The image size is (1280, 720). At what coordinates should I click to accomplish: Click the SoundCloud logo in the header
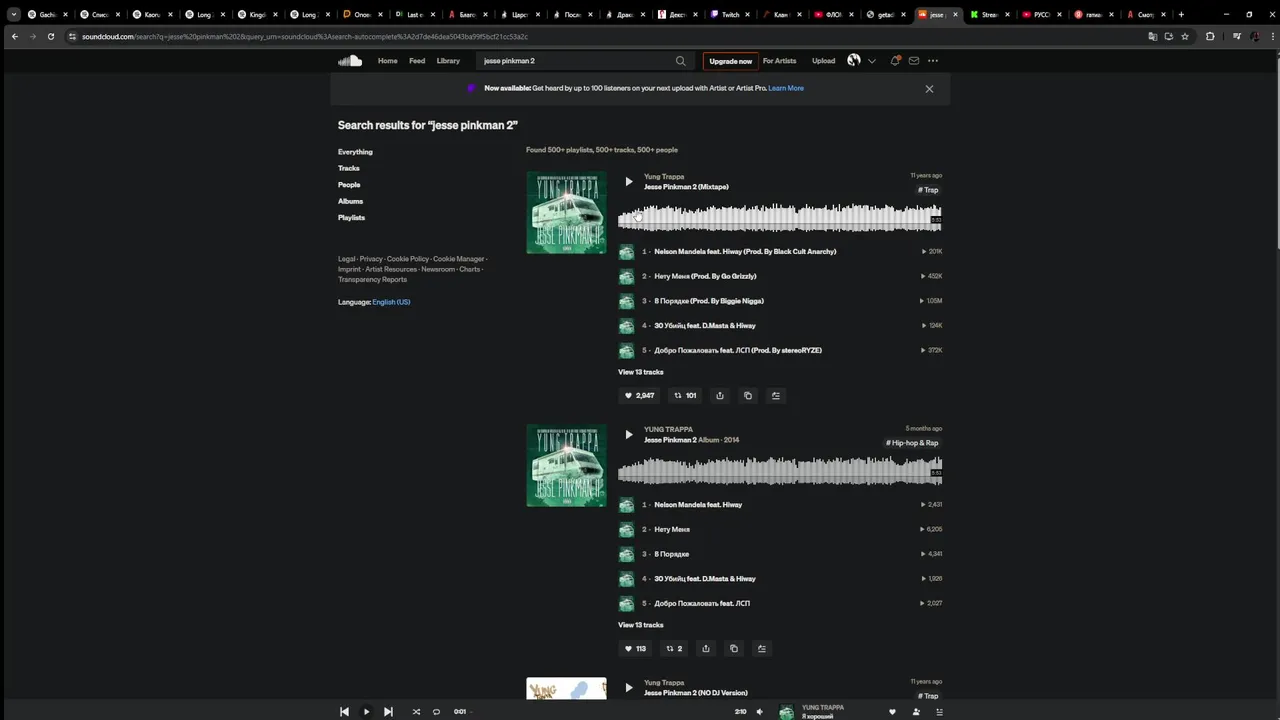[350, 61]
